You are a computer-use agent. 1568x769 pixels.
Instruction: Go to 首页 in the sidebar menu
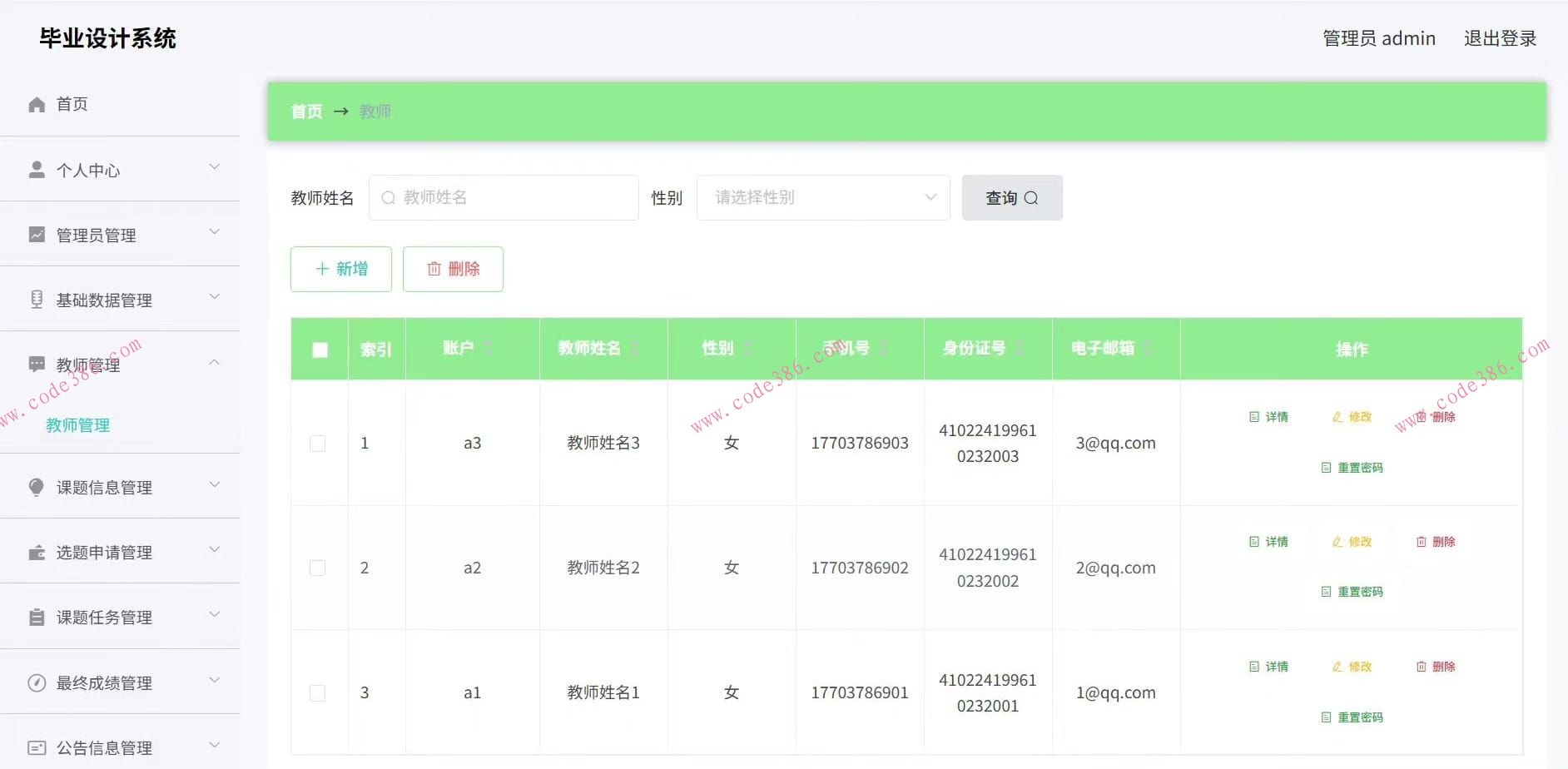[72, 104]
